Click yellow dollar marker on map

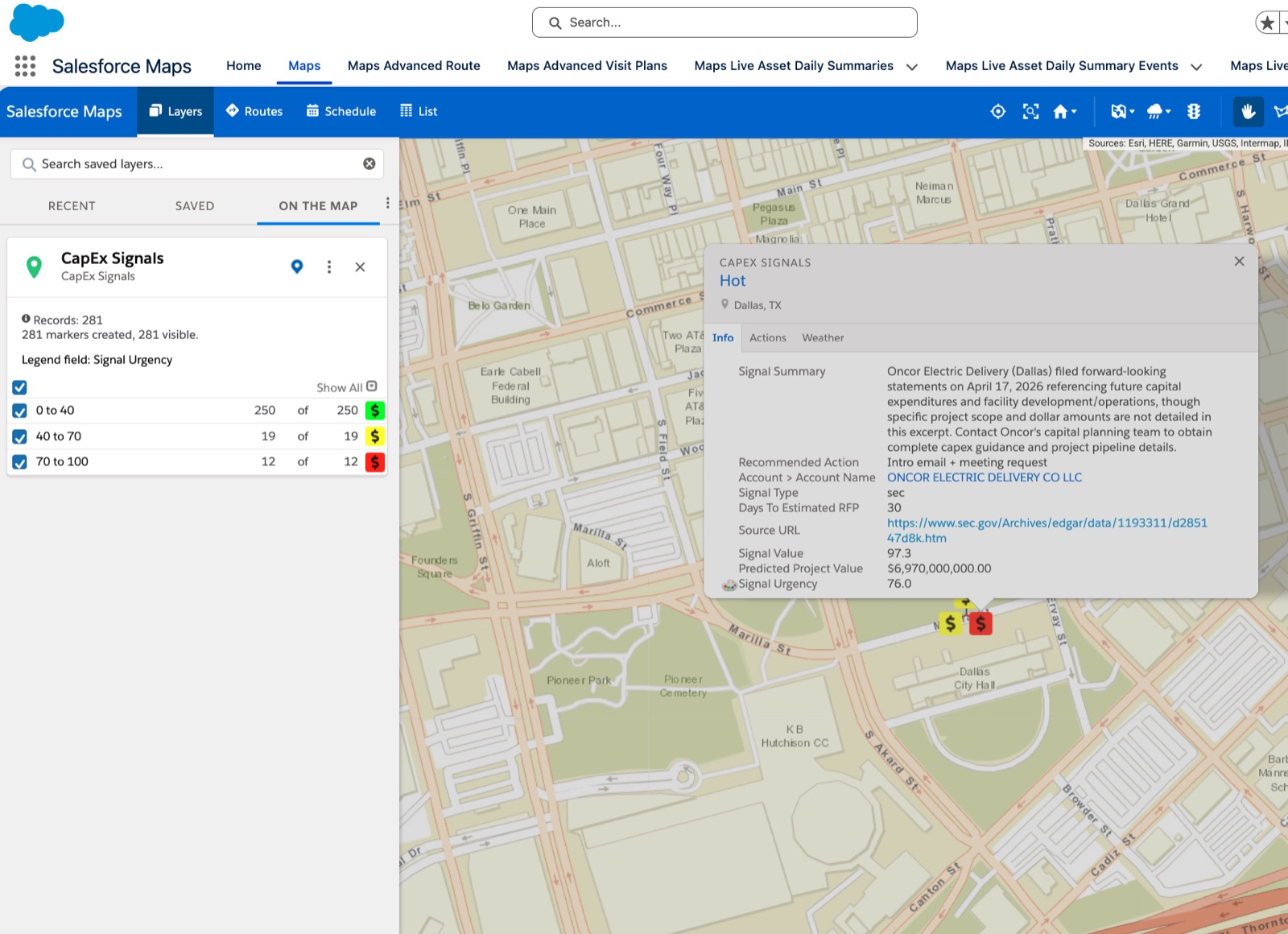[951, 623]
